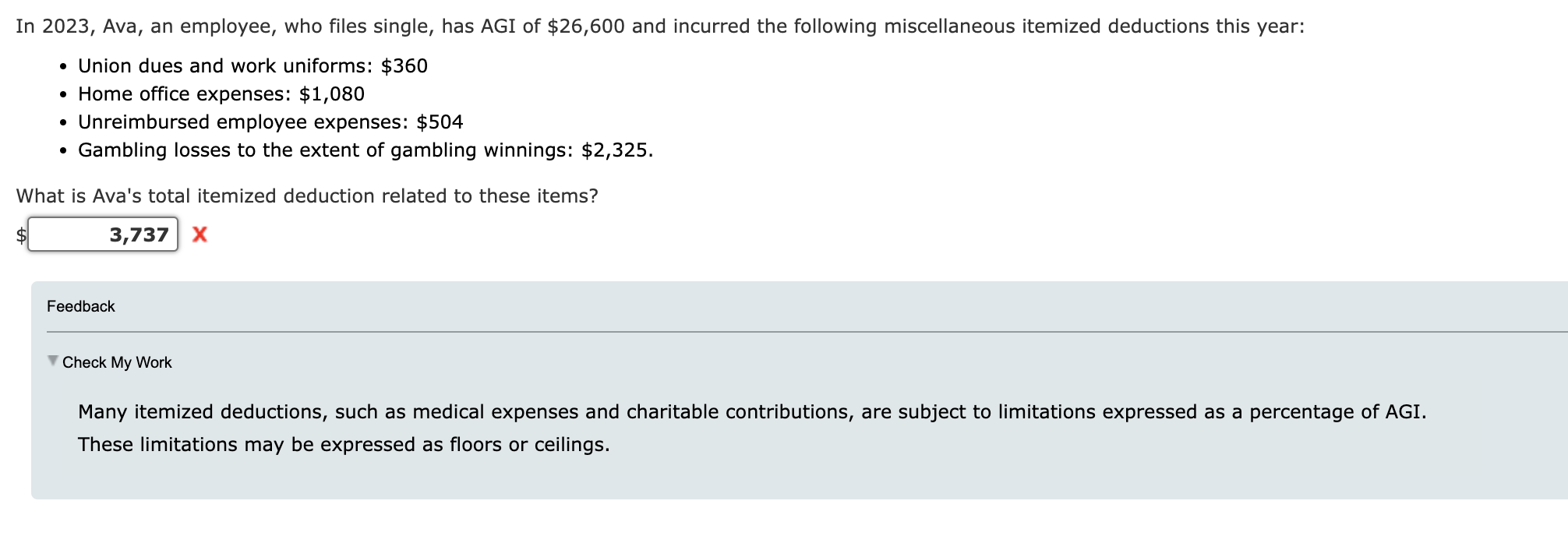Click the sentence about floors or ceilings
The width and height of the screenshot is (1568, 536).
(344, 444)
